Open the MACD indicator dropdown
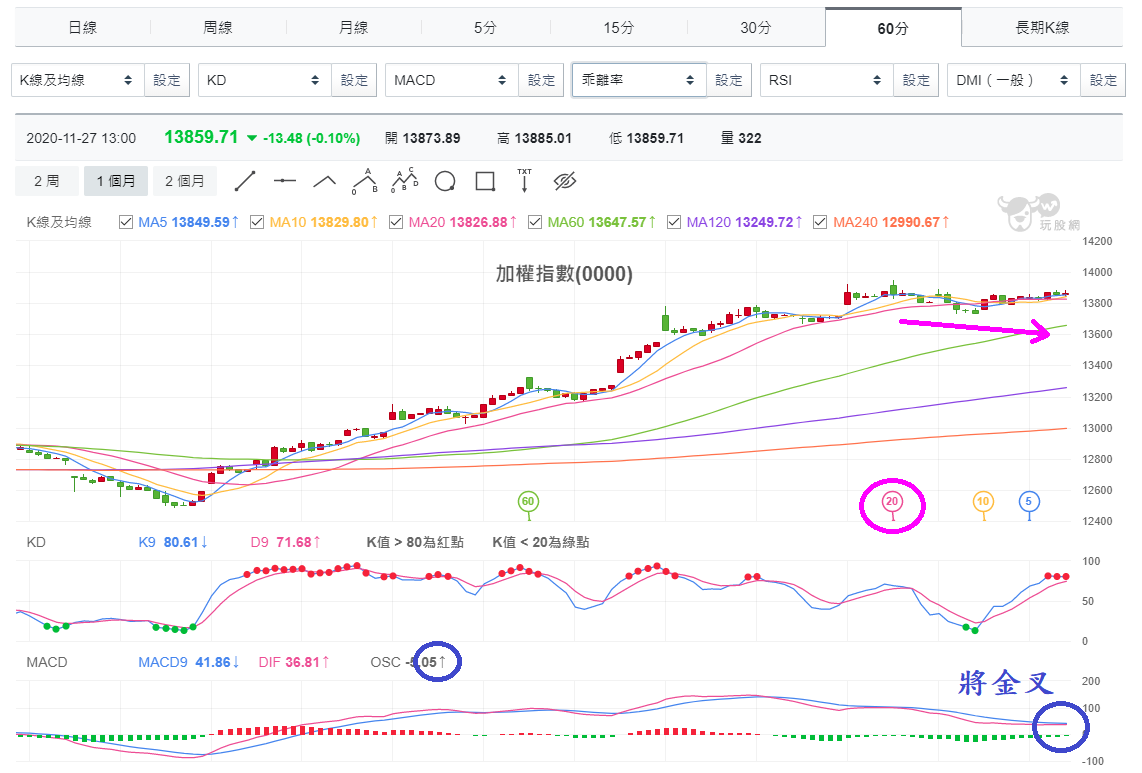 click(452, 80)
